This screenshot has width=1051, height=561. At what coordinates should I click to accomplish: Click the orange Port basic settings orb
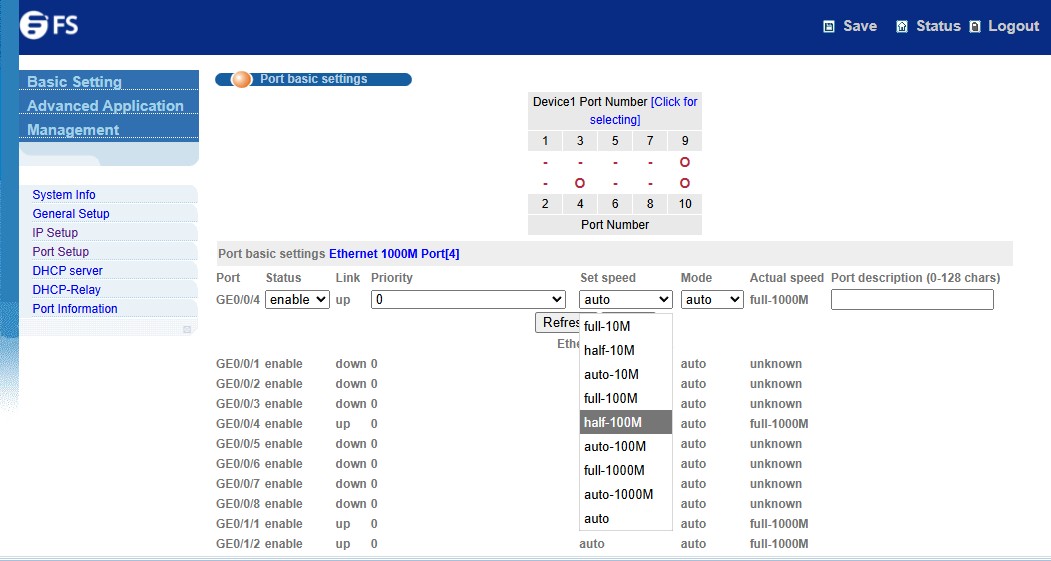coord(241,79)
